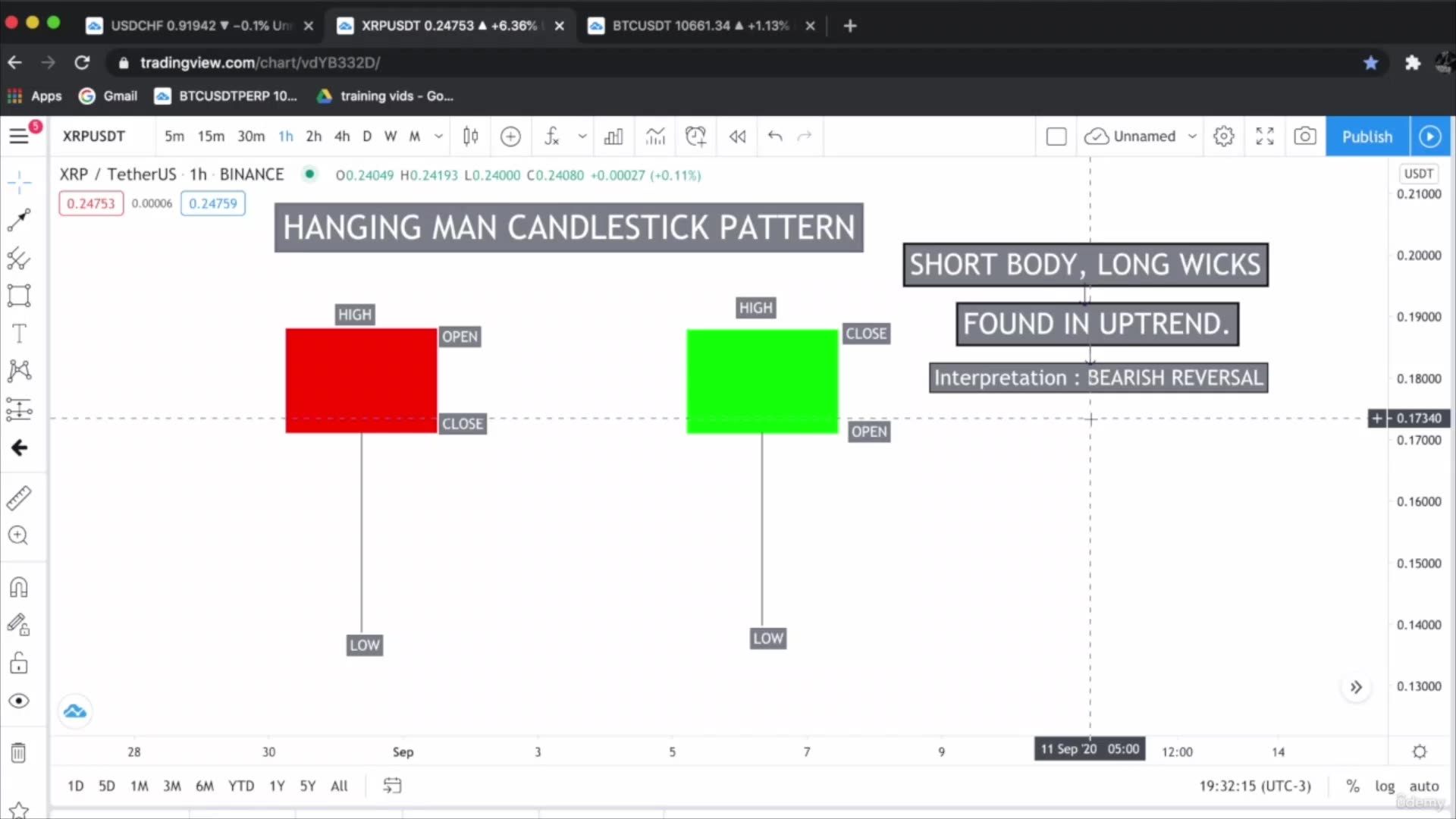This screenshot has height=819, width=1456.
Task: Select the rectangle shapes tool
Action: click(19, 296)
